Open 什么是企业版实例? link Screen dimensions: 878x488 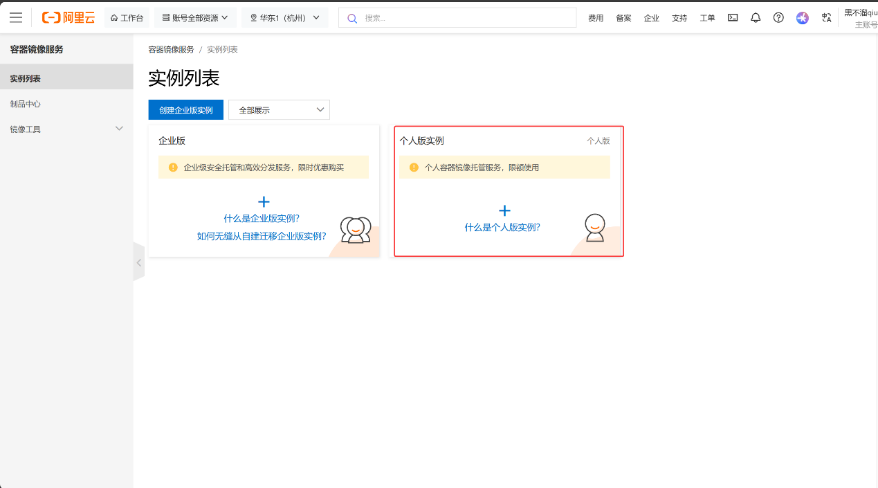[261, 218]
